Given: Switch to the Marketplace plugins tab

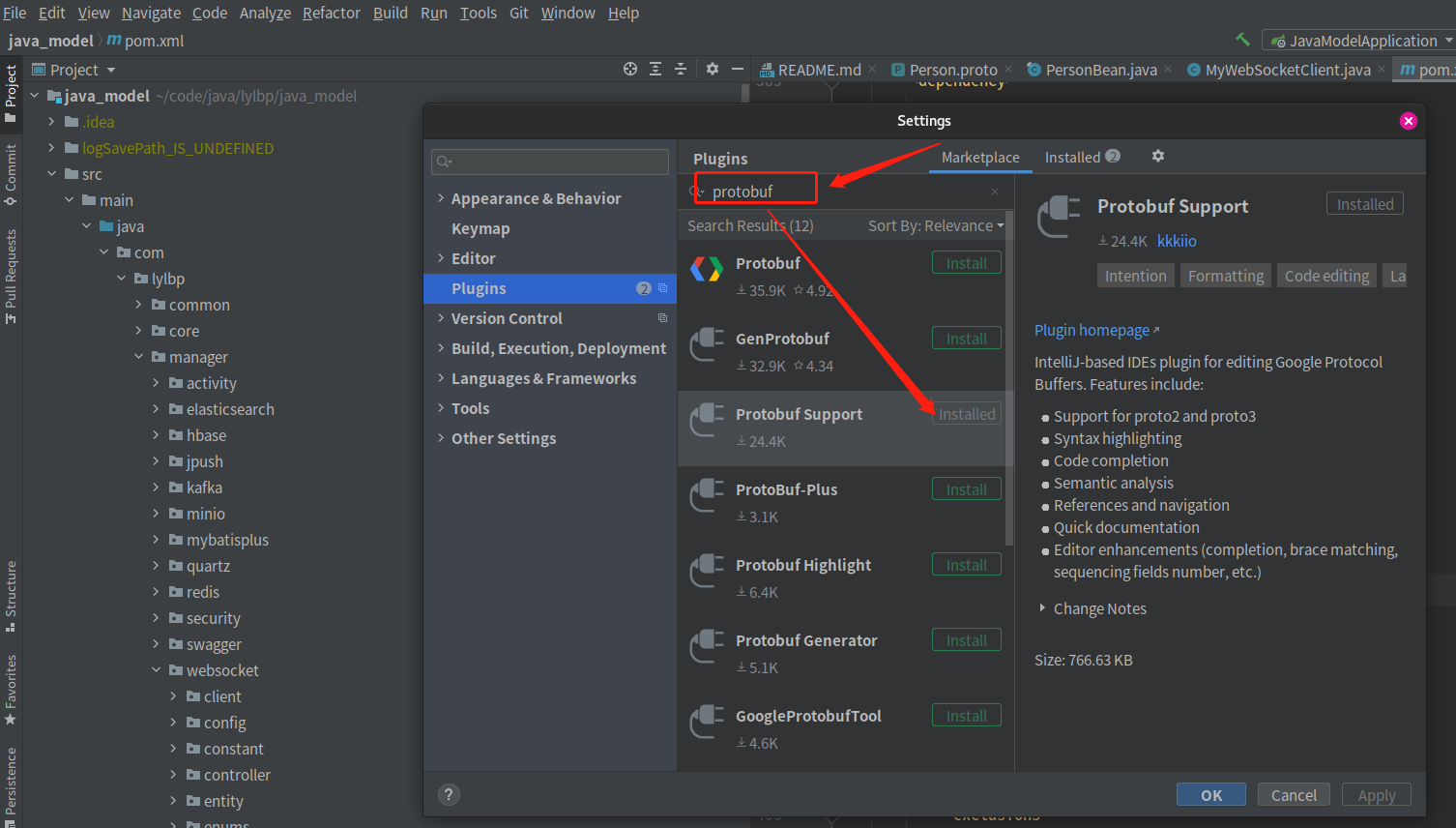Looking at the screenshot, I should [x=980, y=157].
